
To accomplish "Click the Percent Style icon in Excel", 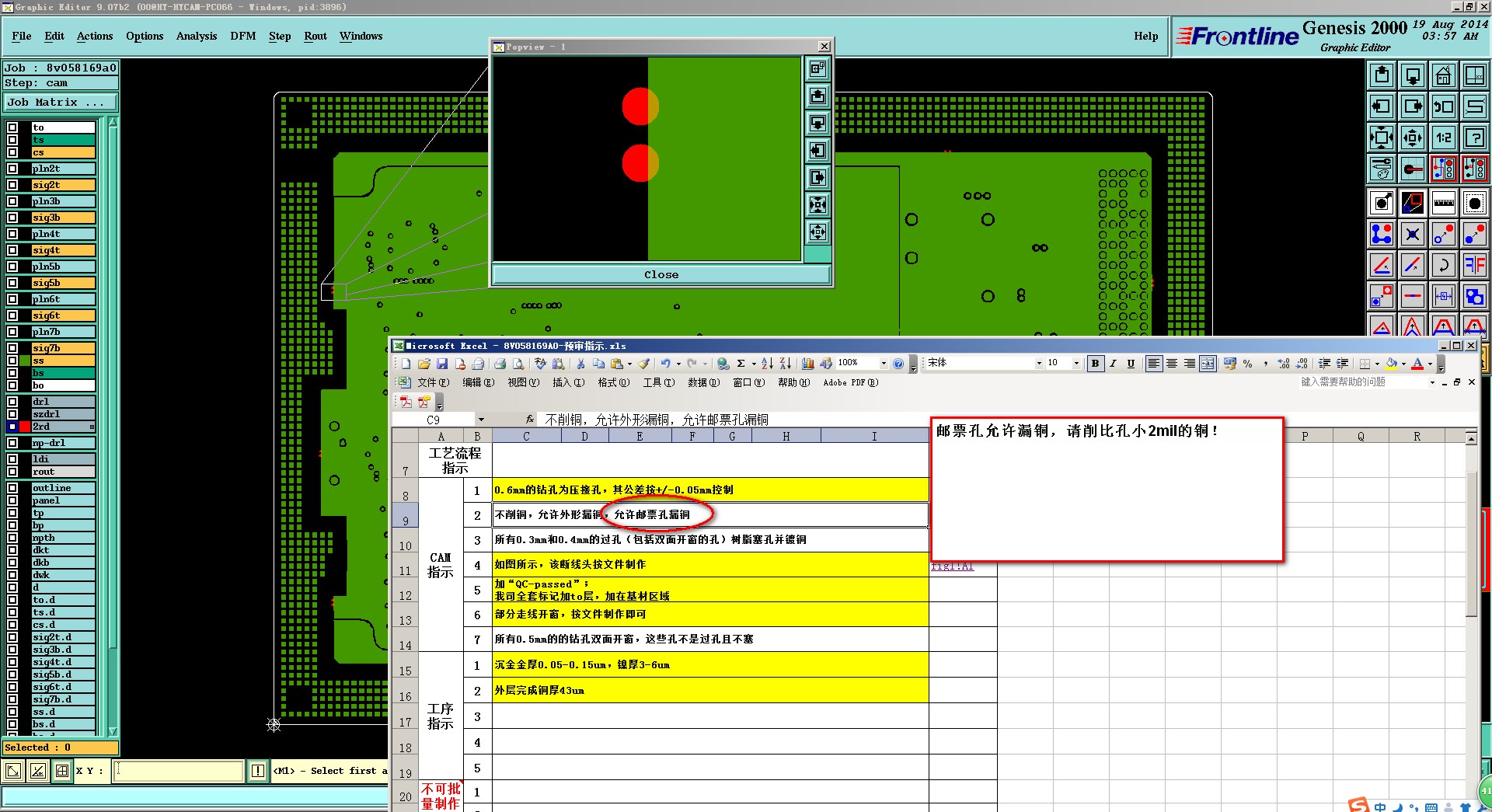I will pos(1248,363).
